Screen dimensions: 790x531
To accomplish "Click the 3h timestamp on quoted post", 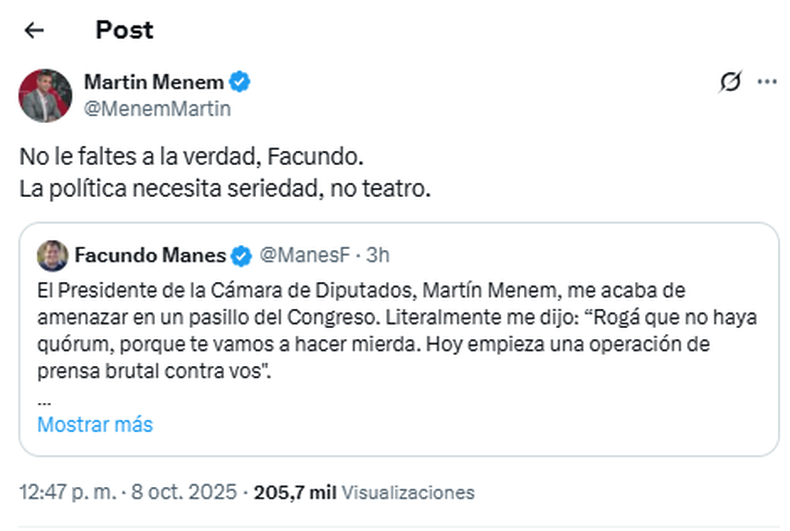I will tap(378, 257).
